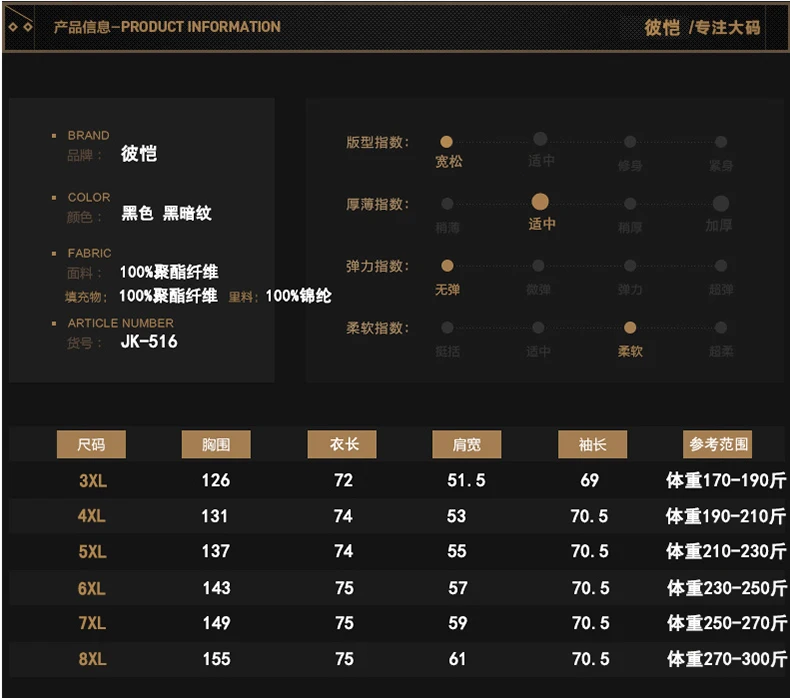Pick the 超柔 dot in 柔软指数 row

click(x=721, y=328)
